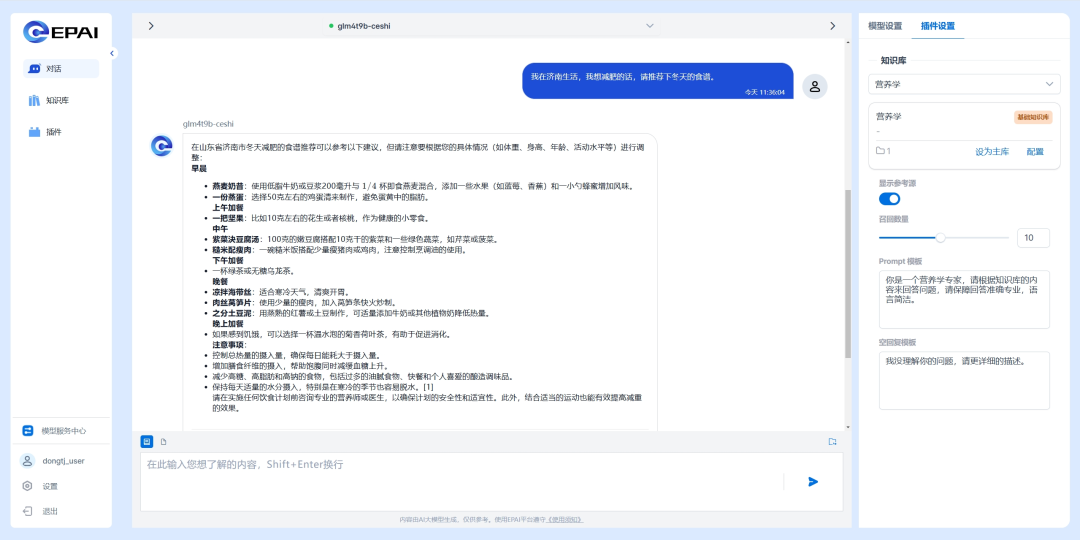This screenshot has height=540, width=1080.
Task: Expand the 营养学 knowledge base dropdown
Action: [x=963, y=84]
